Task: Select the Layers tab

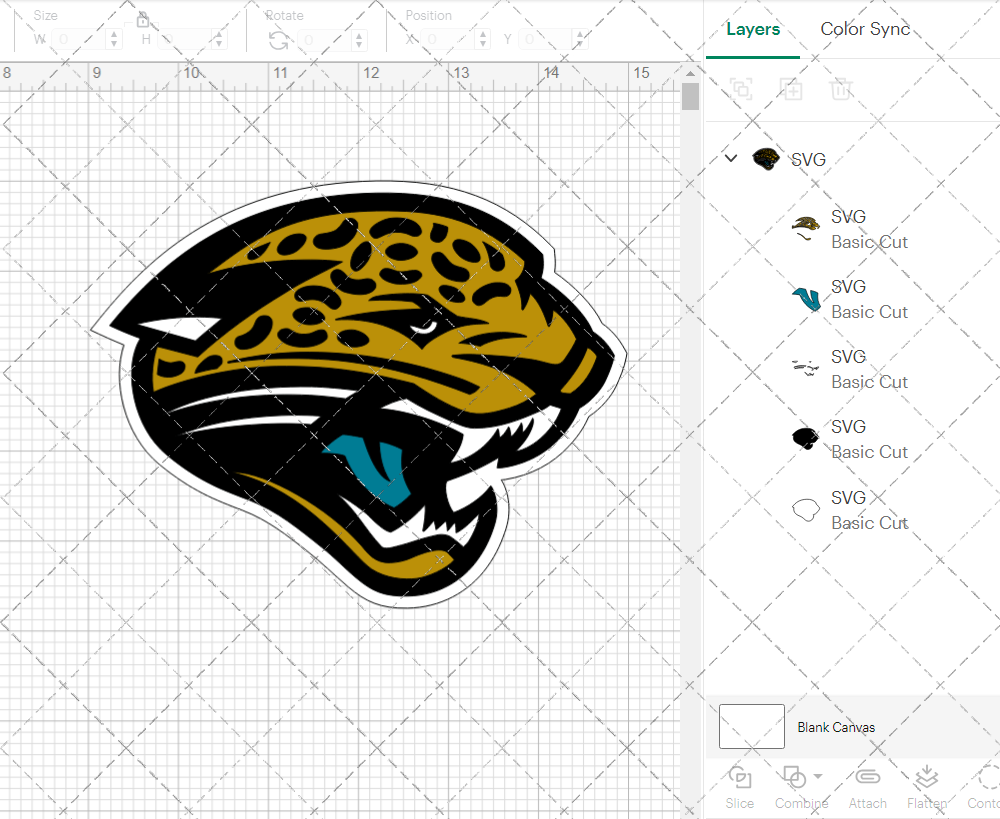Action: (x=753, y=29)
